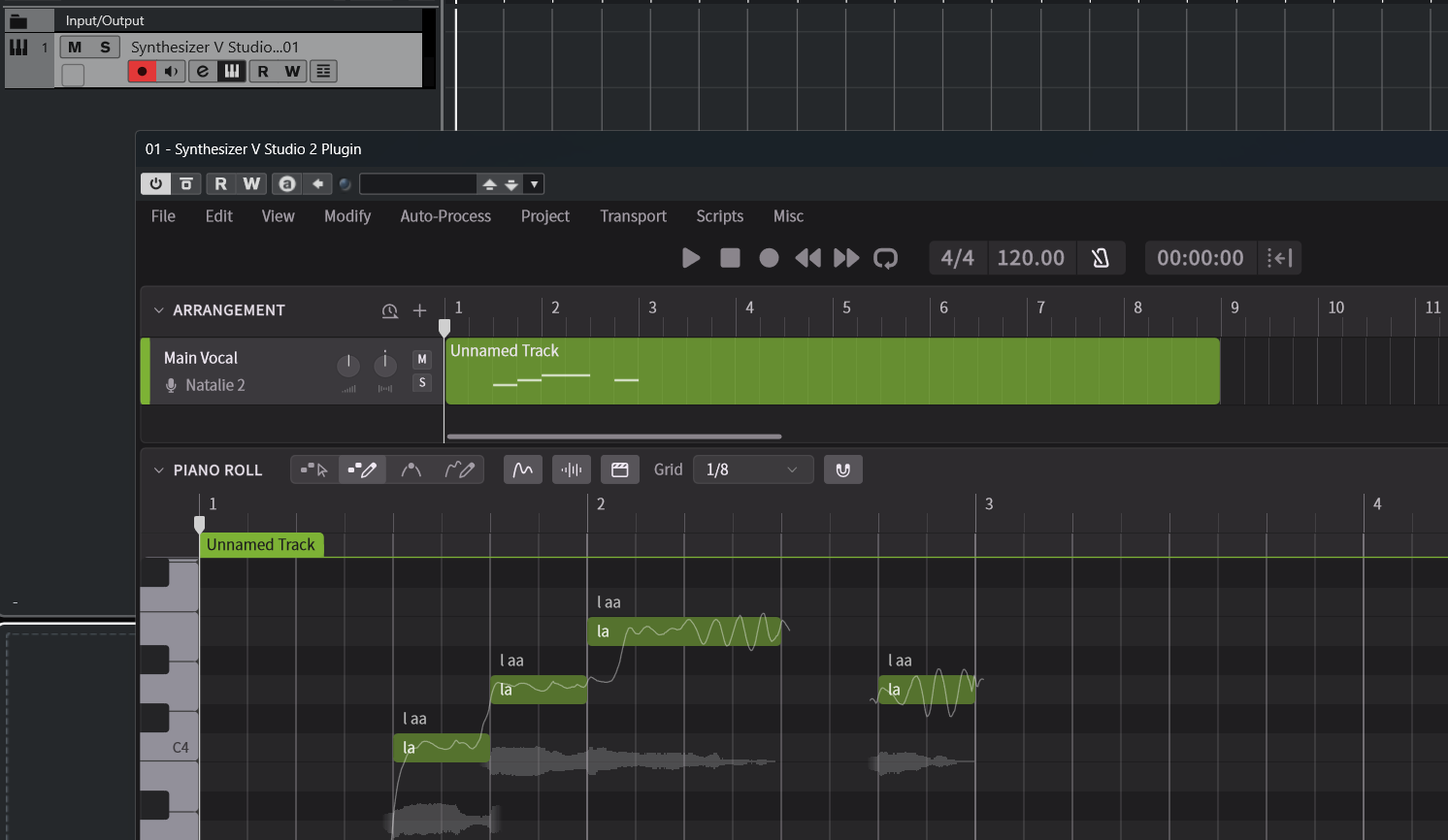Click track Write automation W button

(x=292, y=71)
